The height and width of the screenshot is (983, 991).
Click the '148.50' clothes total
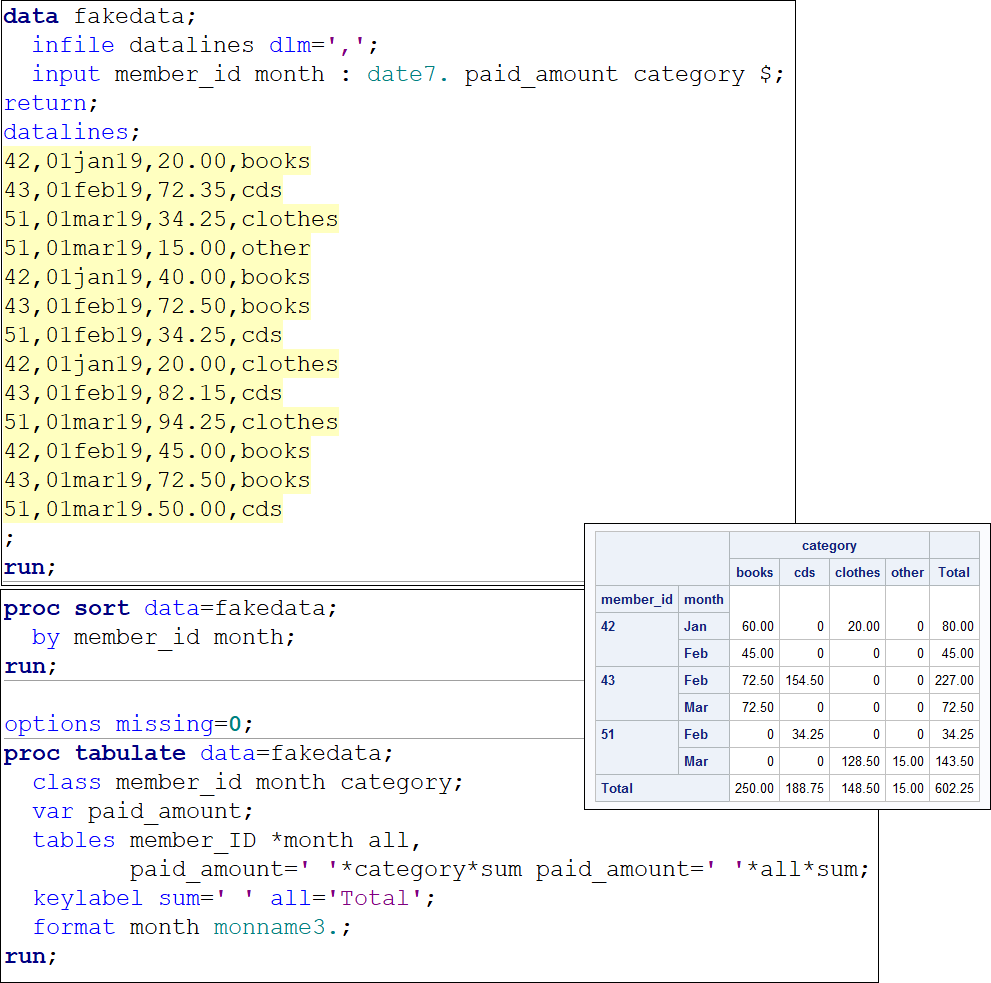coord(860,788)
